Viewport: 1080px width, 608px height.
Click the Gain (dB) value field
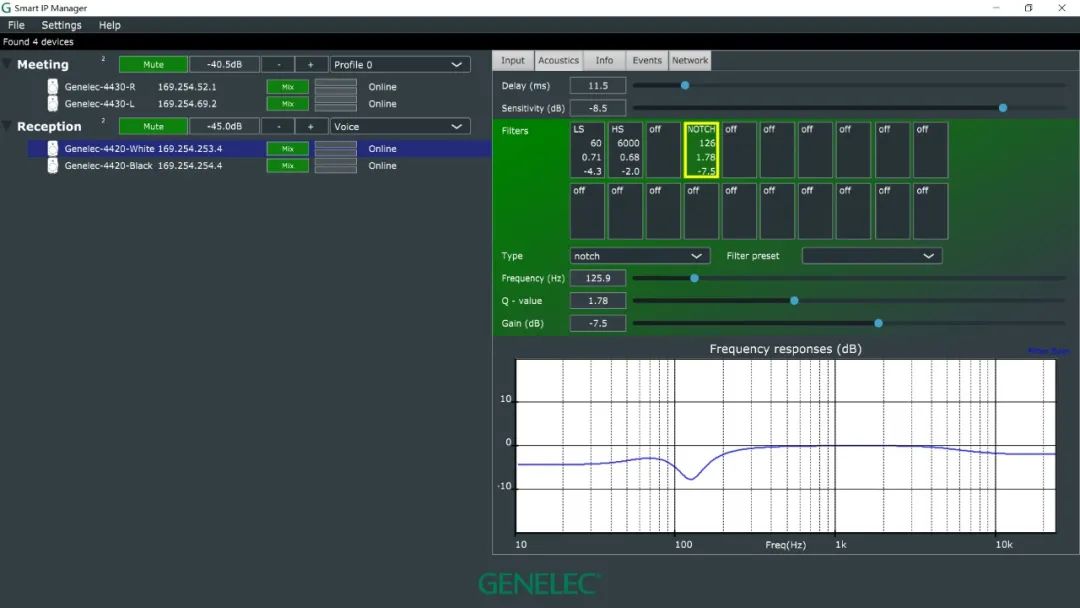(x=598, y=323)
